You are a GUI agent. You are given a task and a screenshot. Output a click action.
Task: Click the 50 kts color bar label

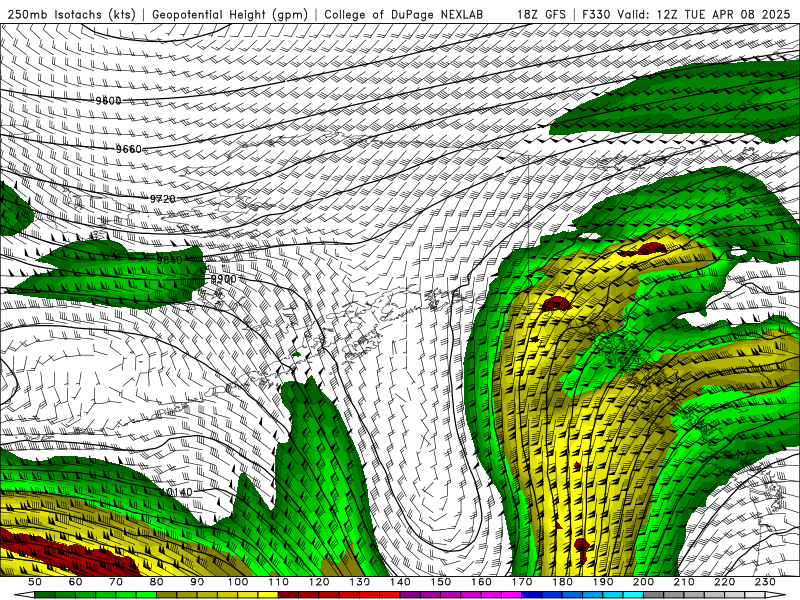35,582
